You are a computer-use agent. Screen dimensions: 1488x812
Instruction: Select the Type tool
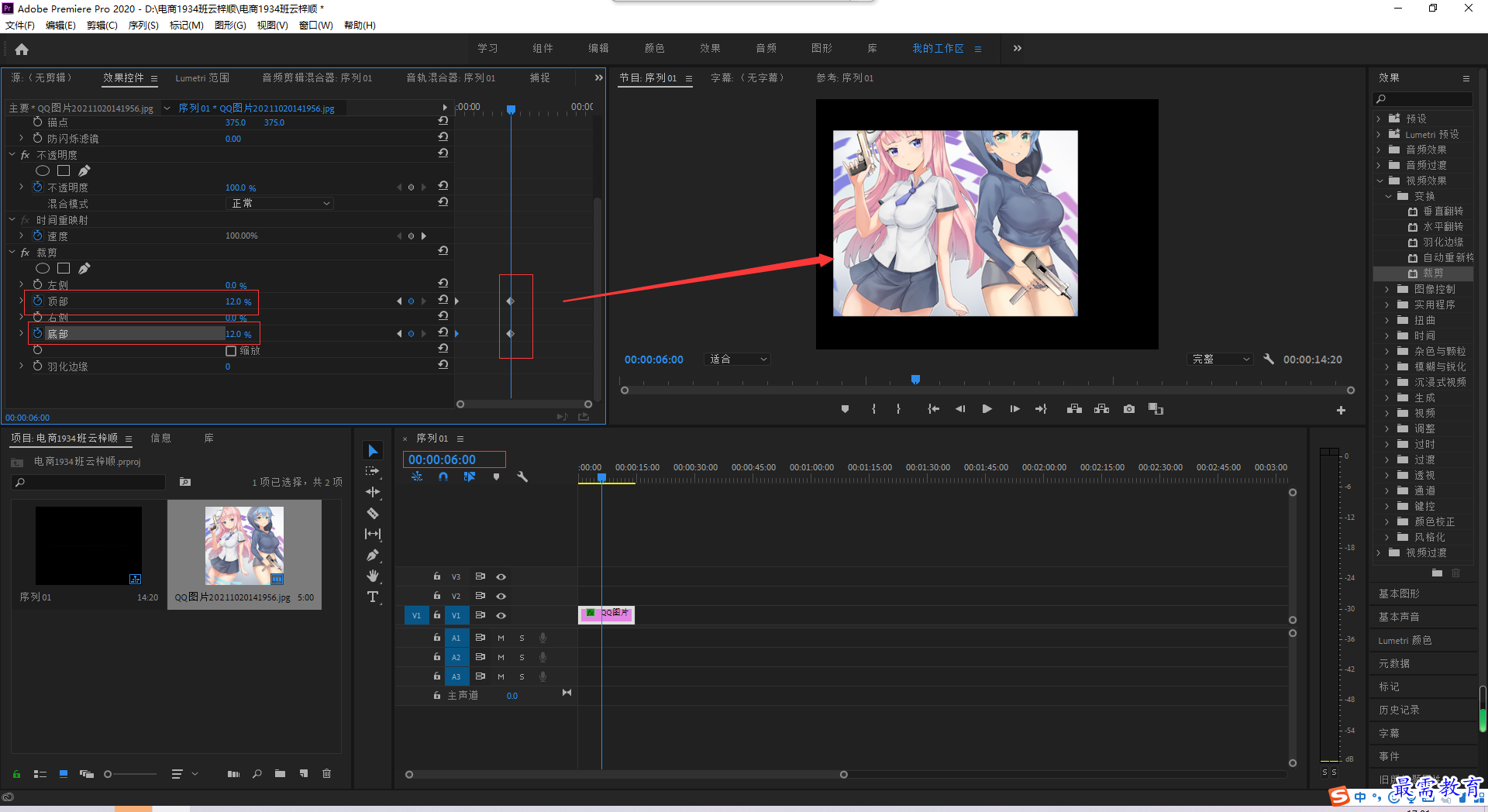tap(373, 597)
